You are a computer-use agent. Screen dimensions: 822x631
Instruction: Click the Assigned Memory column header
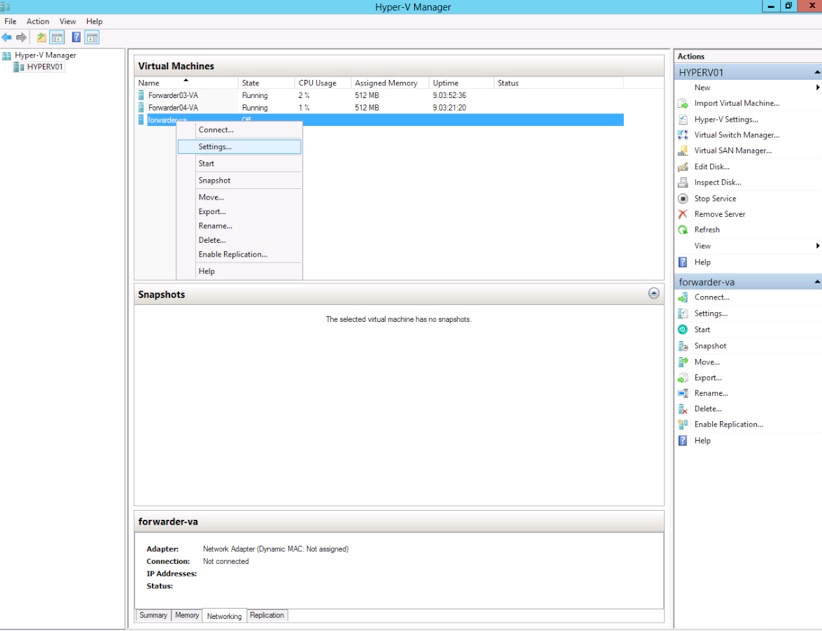pos(390,83)
